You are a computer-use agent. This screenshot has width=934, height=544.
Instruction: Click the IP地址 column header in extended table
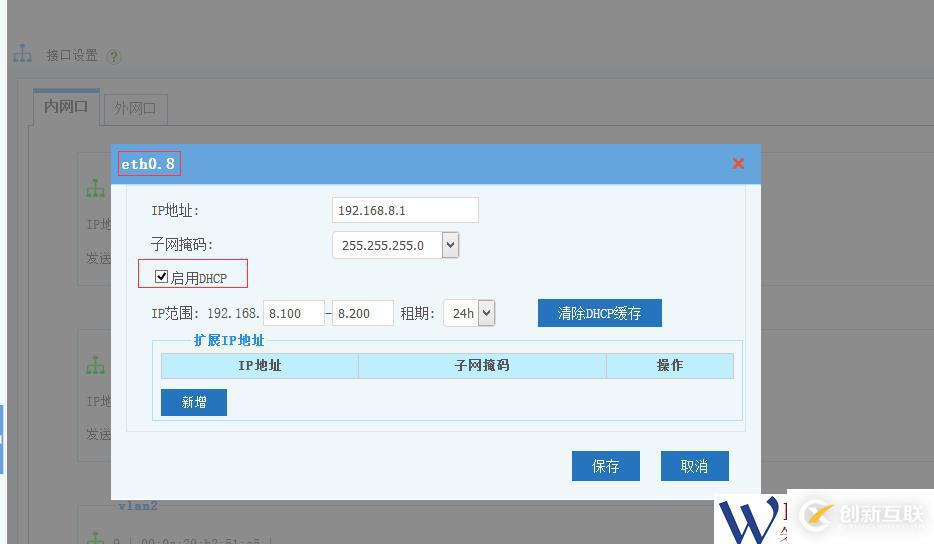click(x=260, y=366)
